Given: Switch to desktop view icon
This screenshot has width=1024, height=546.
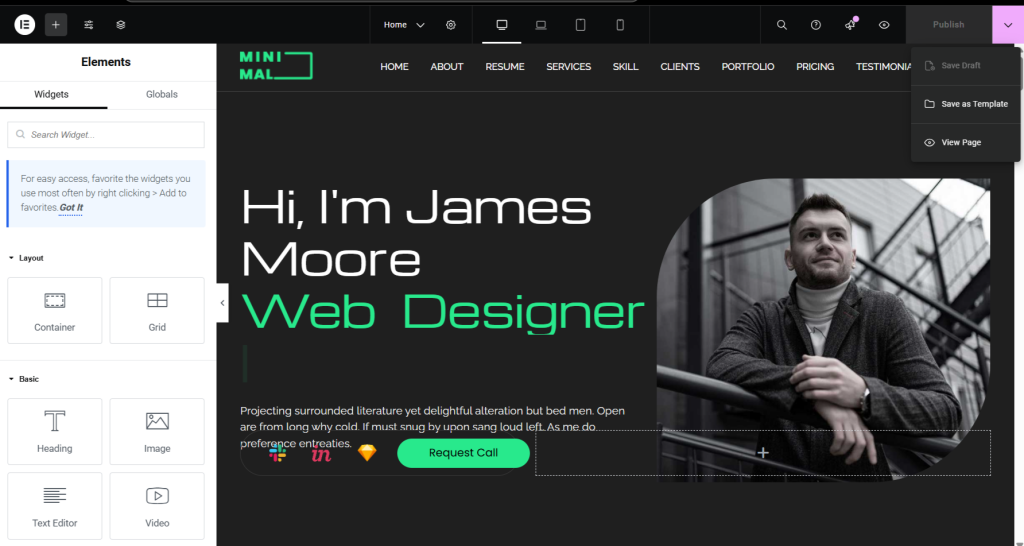Looking at the screenshot, I should 502,25.
